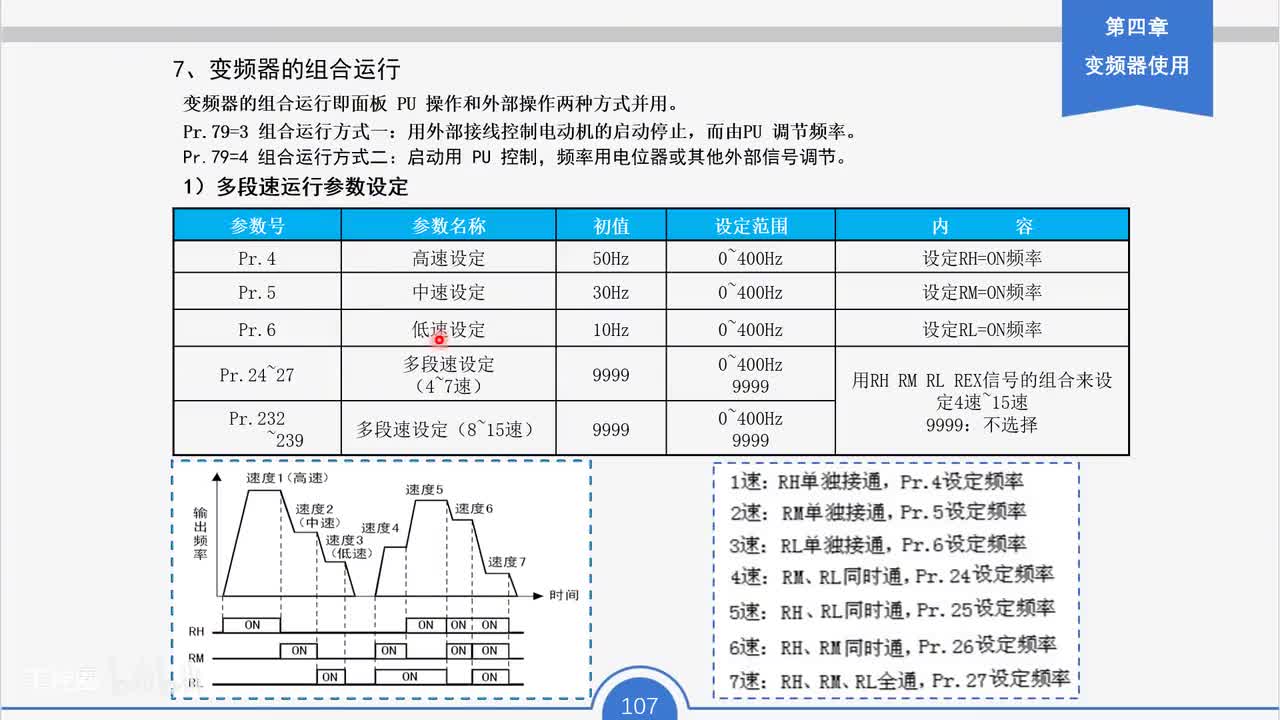Click the "RH" signal row label
The image size is (1280, 720).
point(196,632)
